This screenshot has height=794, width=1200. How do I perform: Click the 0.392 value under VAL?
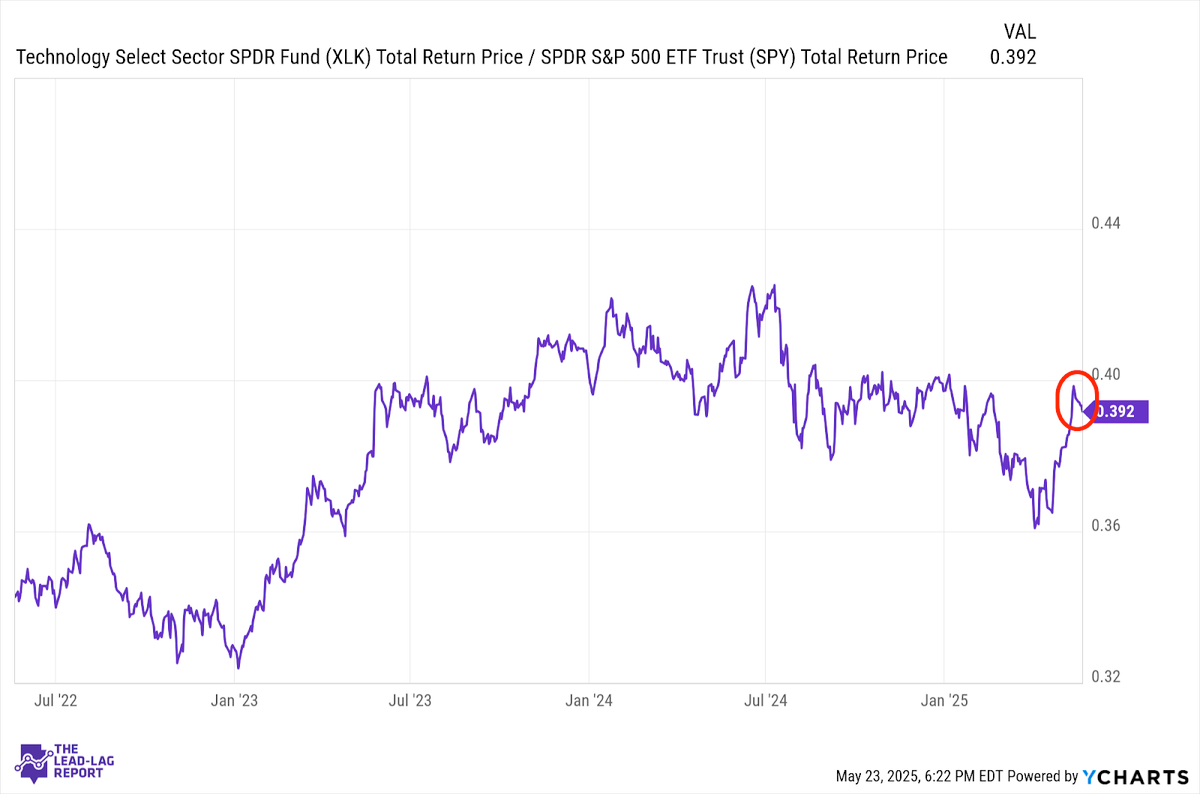point(1013,57)
